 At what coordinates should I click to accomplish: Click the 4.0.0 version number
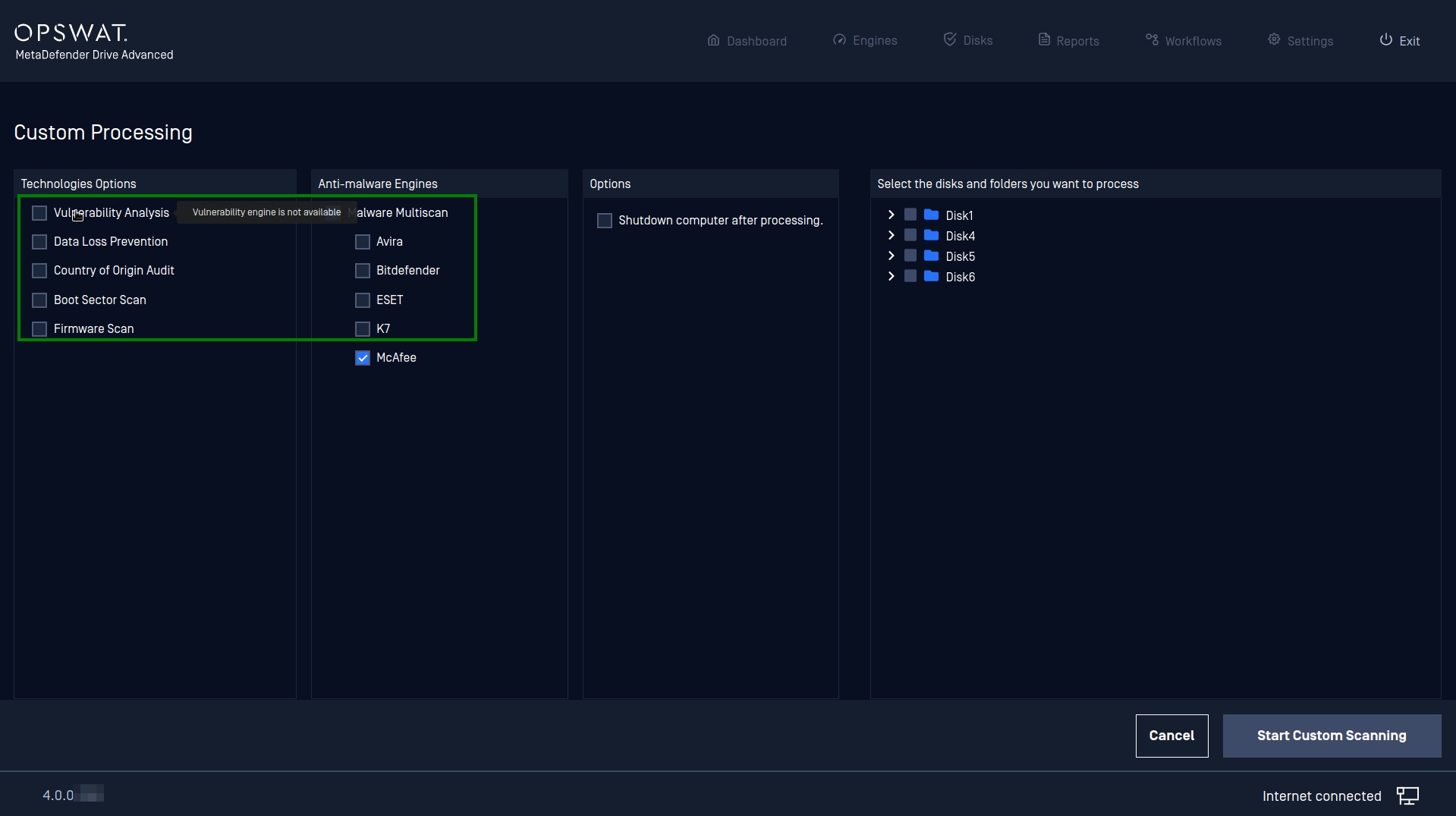[x=58, y=796]
